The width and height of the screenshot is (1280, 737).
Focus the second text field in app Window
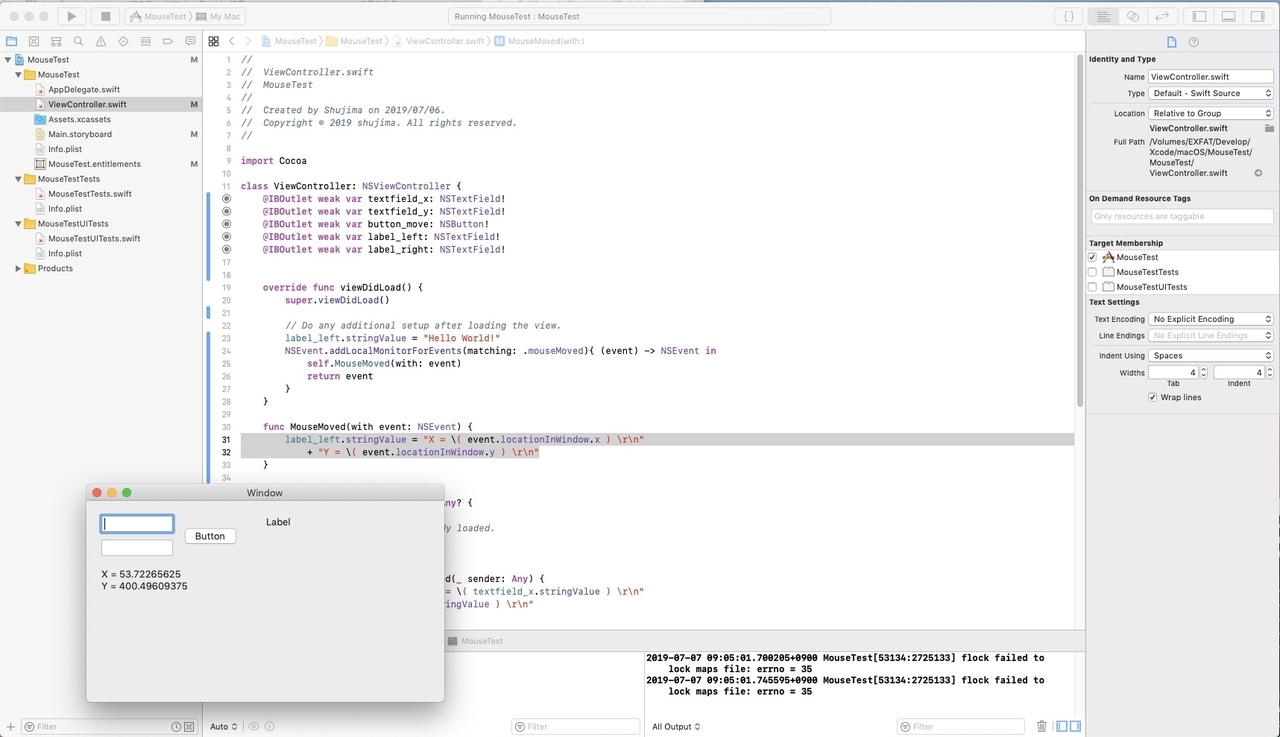[137, 548]
